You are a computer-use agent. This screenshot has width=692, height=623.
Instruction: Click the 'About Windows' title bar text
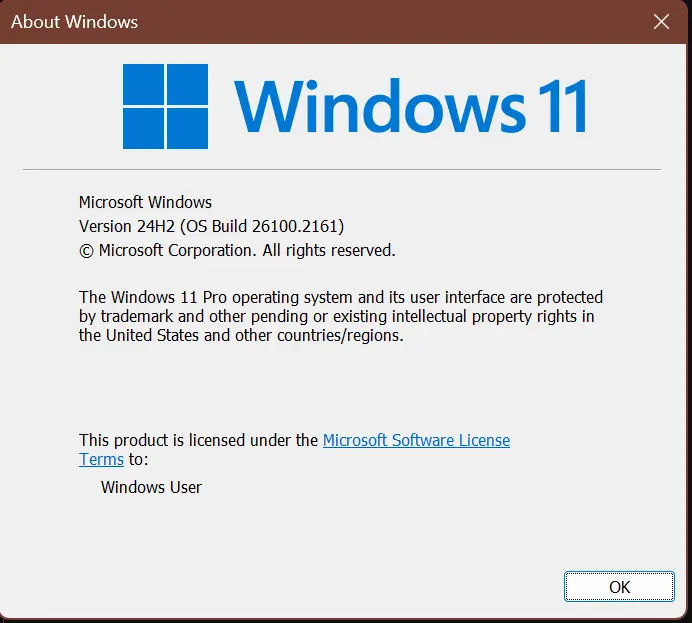click(x=75, y=22)
